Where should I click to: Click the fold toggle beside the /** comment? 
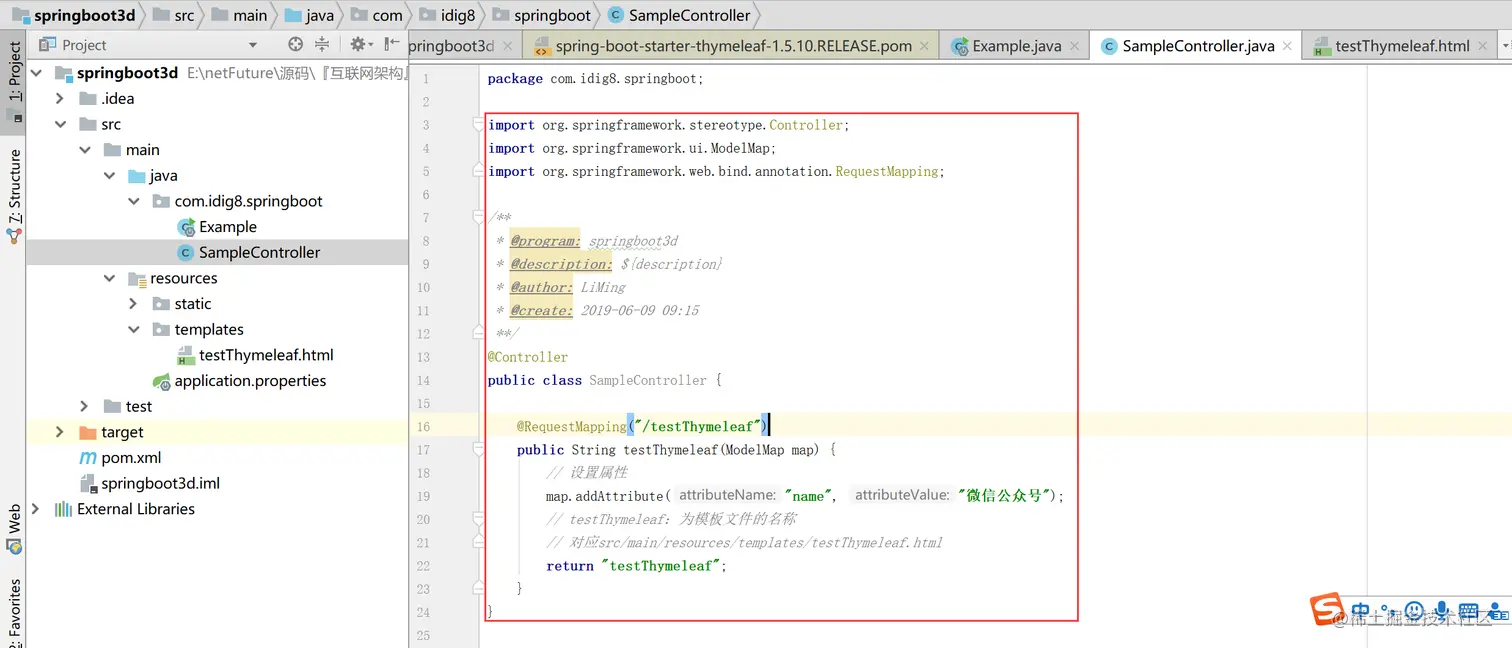coord(479,218)
